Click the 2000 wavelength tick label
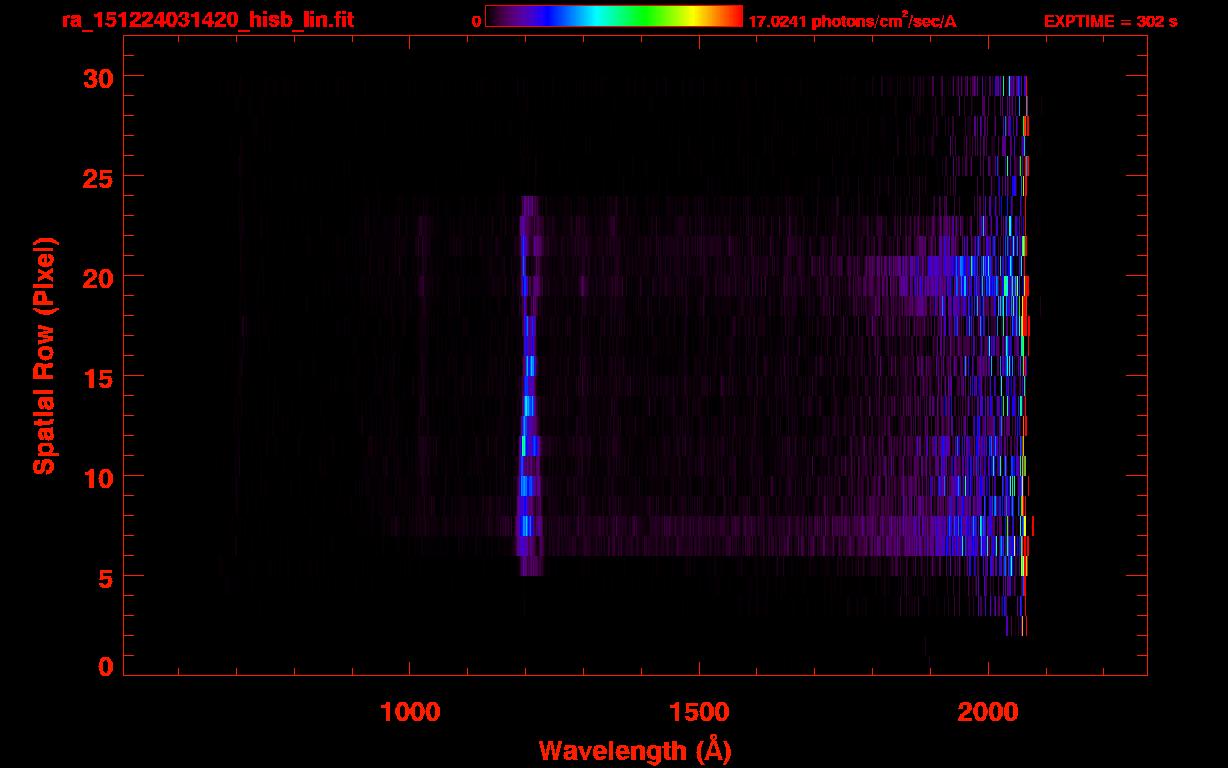This screenshot has height=768, width=1228. (x=988, y=712)
